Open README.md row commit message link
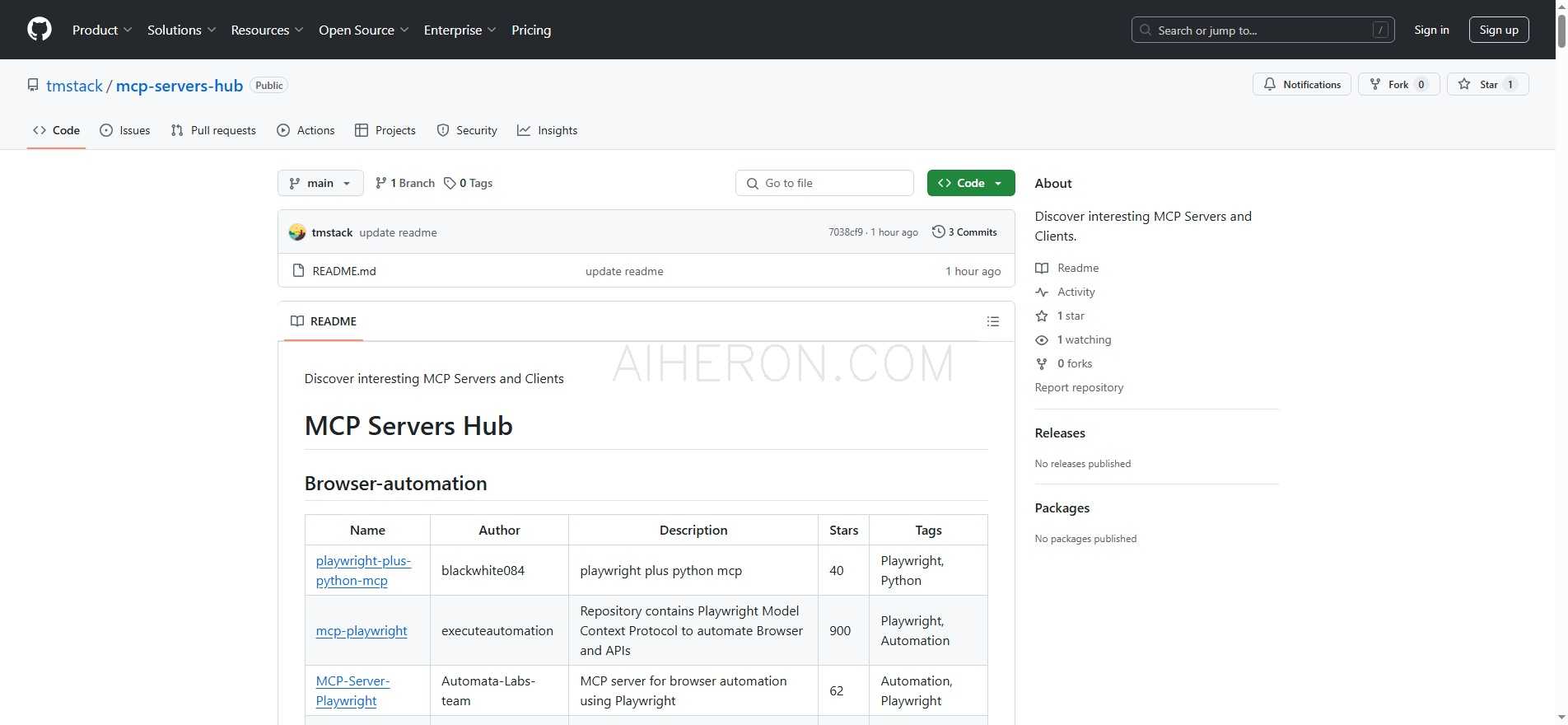The width and height of the screenshot is (1568, 725). pos(624,271)
